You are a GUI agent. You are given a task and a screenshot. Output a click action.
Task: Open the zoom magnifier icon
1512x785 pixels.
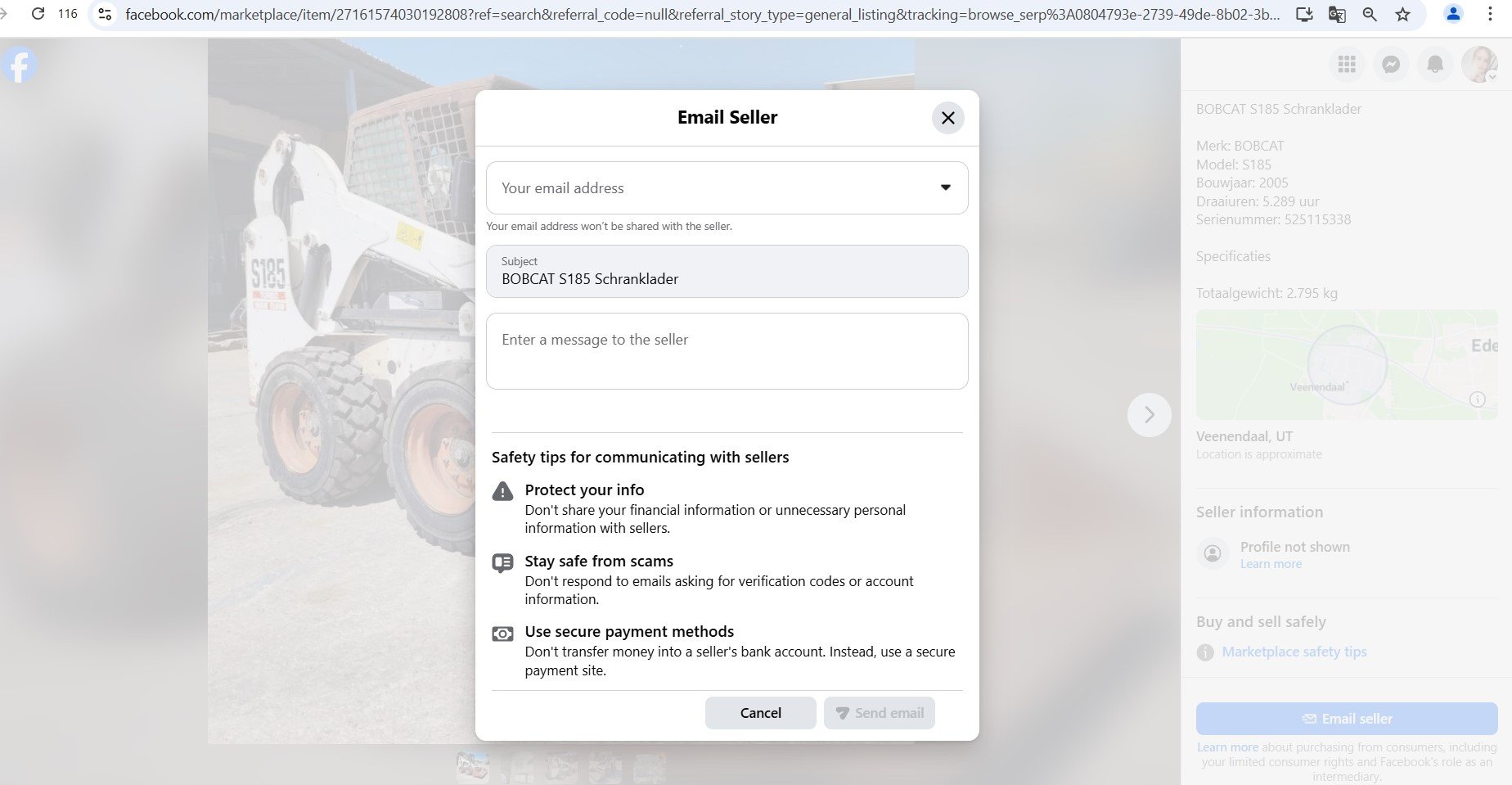[x=1370, y=14]
